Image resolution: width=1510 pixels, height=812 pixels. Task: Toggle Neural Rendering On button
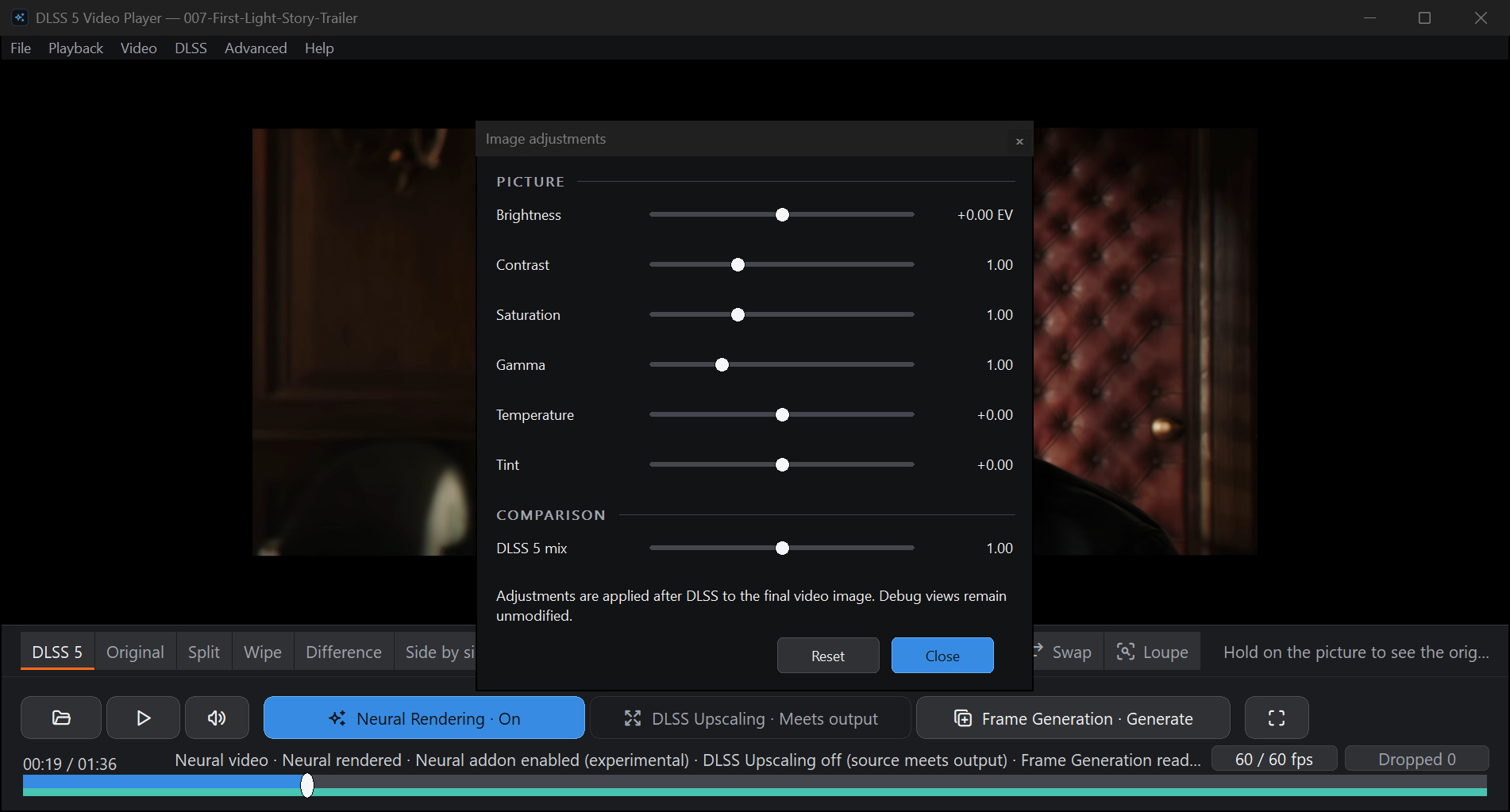click(424, 718)
